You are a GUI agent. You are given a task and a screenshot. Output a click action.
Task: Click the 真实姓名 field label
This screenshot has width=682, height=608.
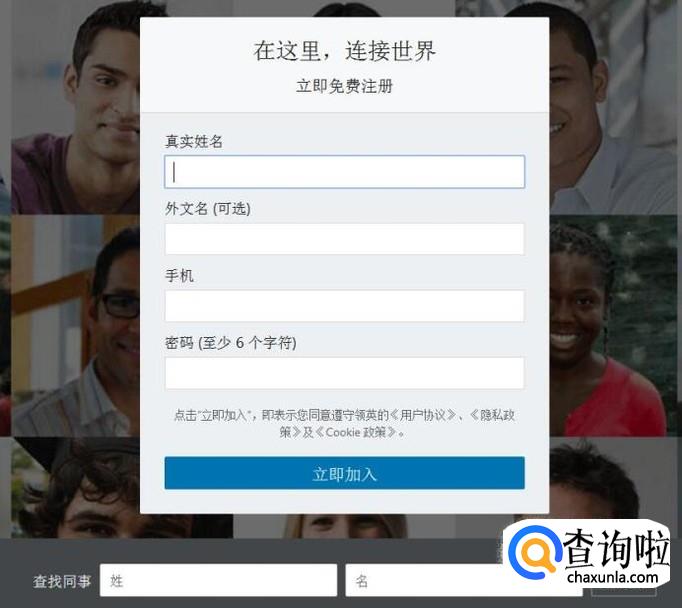click(194, 141)
